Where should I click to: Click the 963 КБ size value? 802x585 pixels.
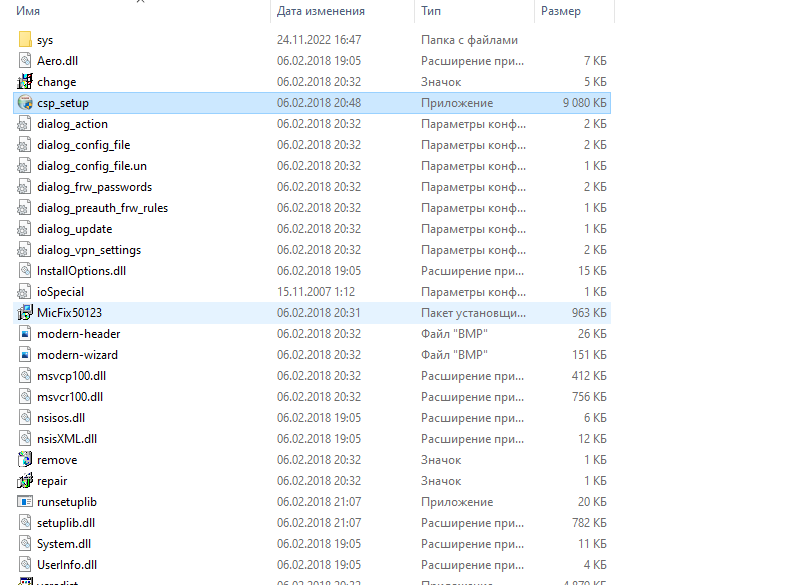point(589,312)
